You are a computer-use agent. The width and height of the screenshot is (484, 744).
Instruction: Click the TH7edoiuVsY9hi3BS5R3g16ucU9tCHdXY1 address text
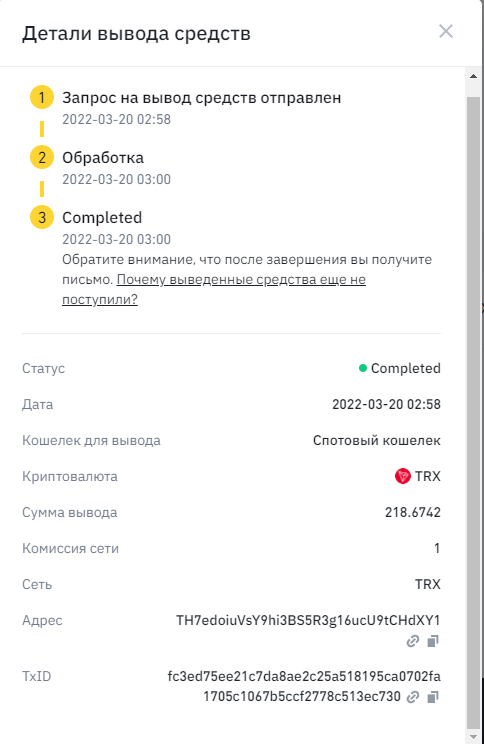(308, 620)
